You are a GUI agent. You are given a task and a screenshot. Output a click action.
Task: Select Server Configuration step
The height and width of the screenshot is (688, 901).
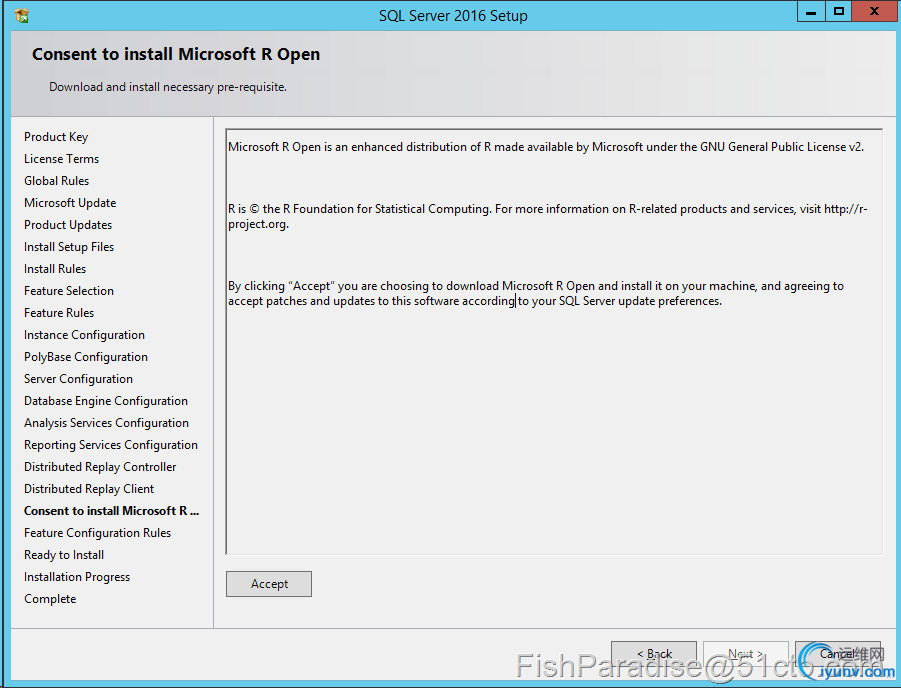coord(78,379)
